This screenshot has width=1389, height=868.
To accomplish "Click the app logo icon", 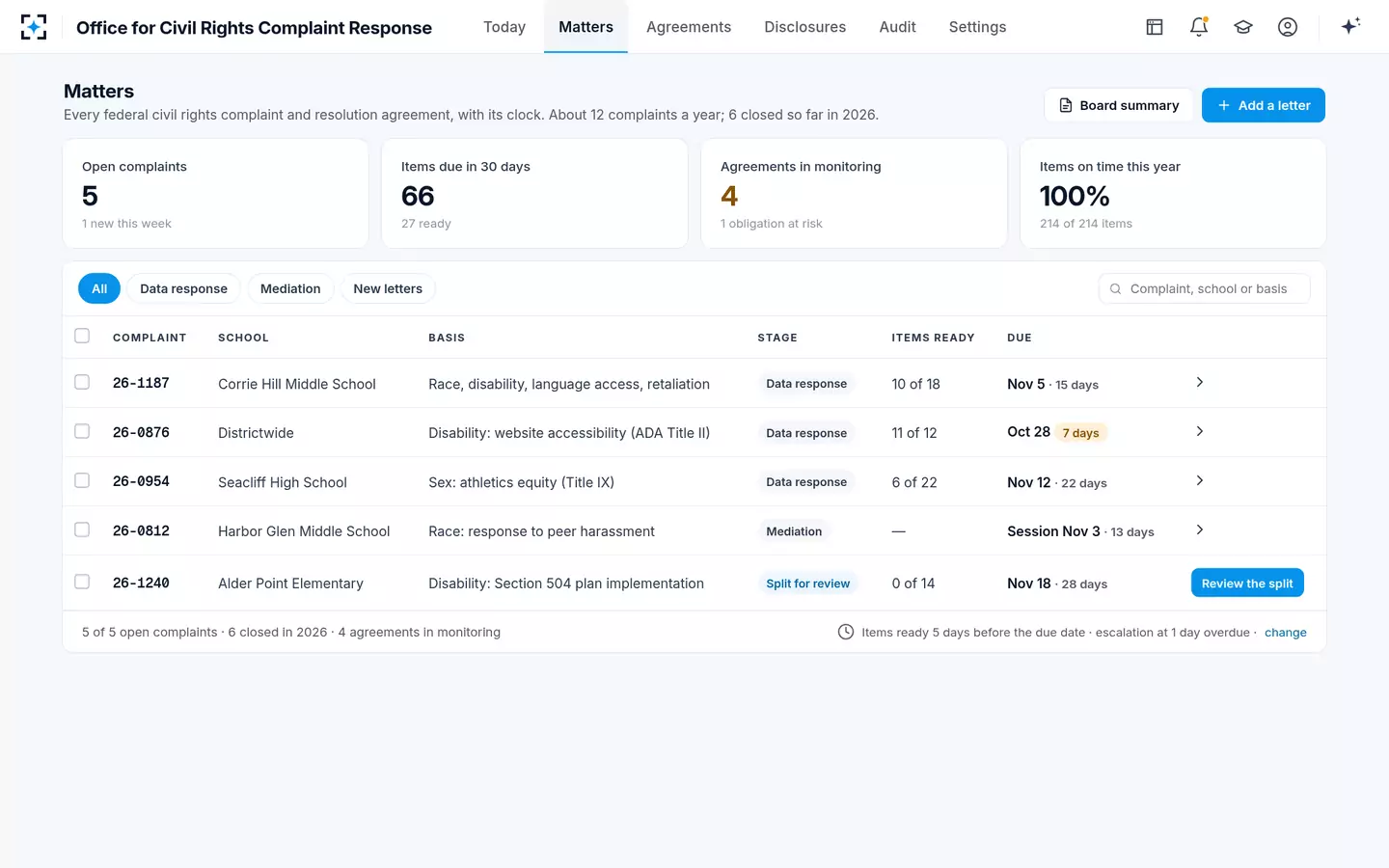I will click(x=34, y=27).
